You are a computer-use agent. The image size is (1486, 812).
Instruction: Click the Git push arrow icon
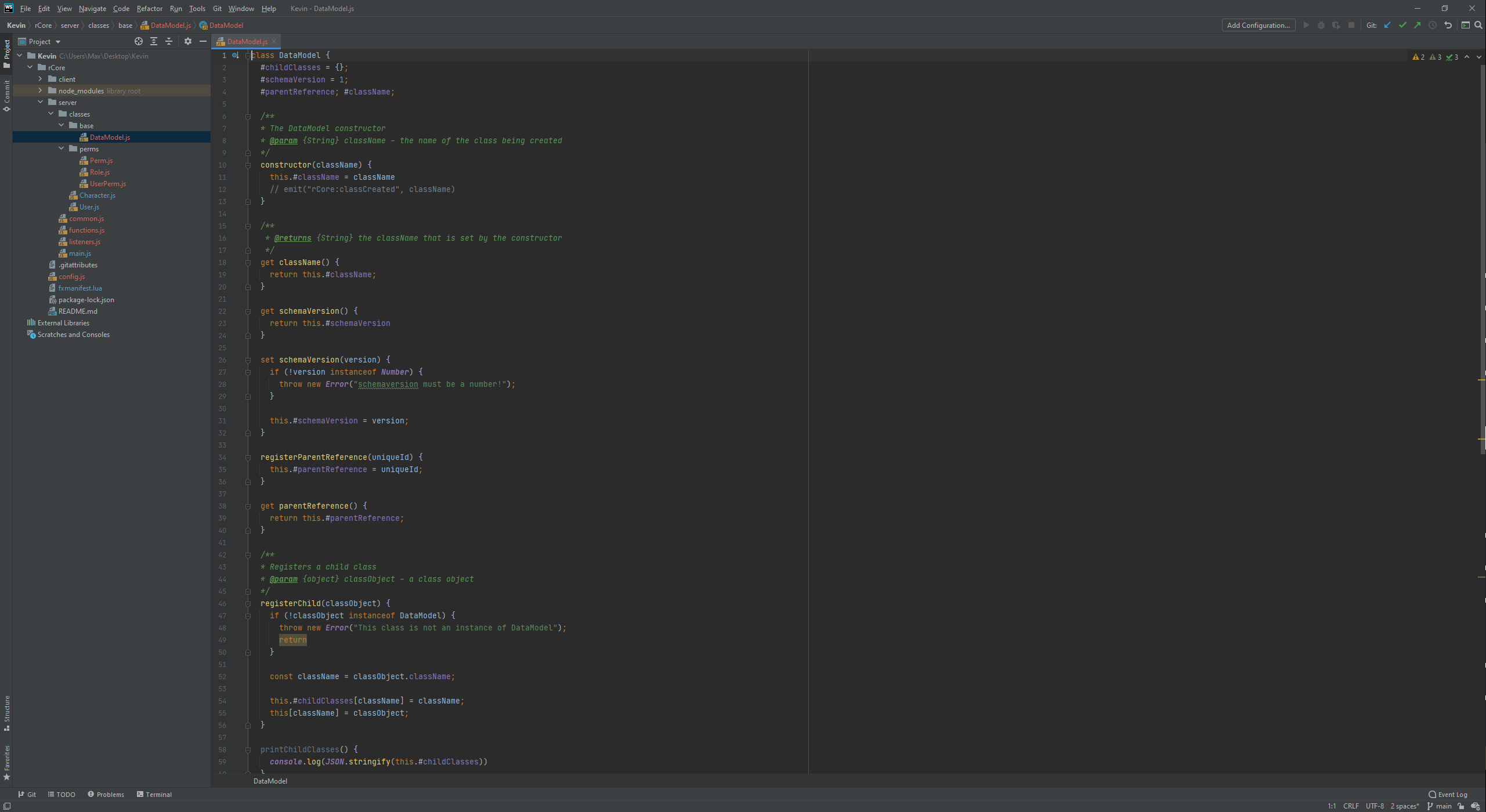(x=1418, y=25)
